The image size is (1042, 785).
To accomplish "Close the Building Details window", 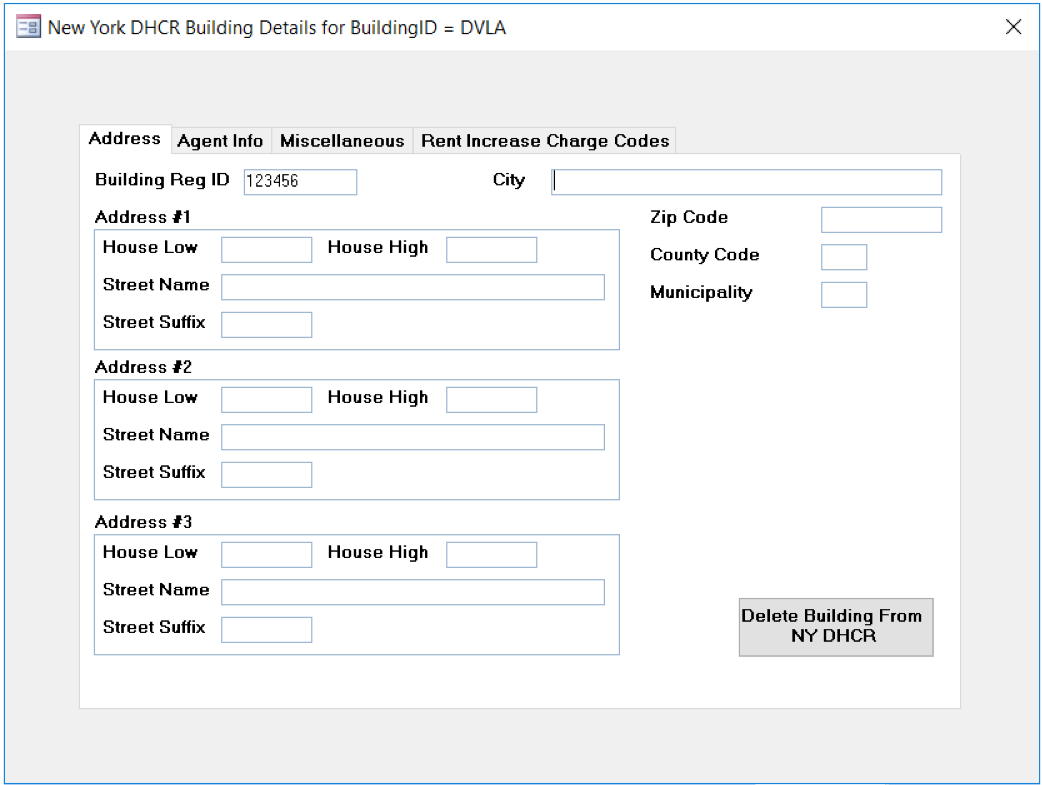I will [x=1013, y=27].
